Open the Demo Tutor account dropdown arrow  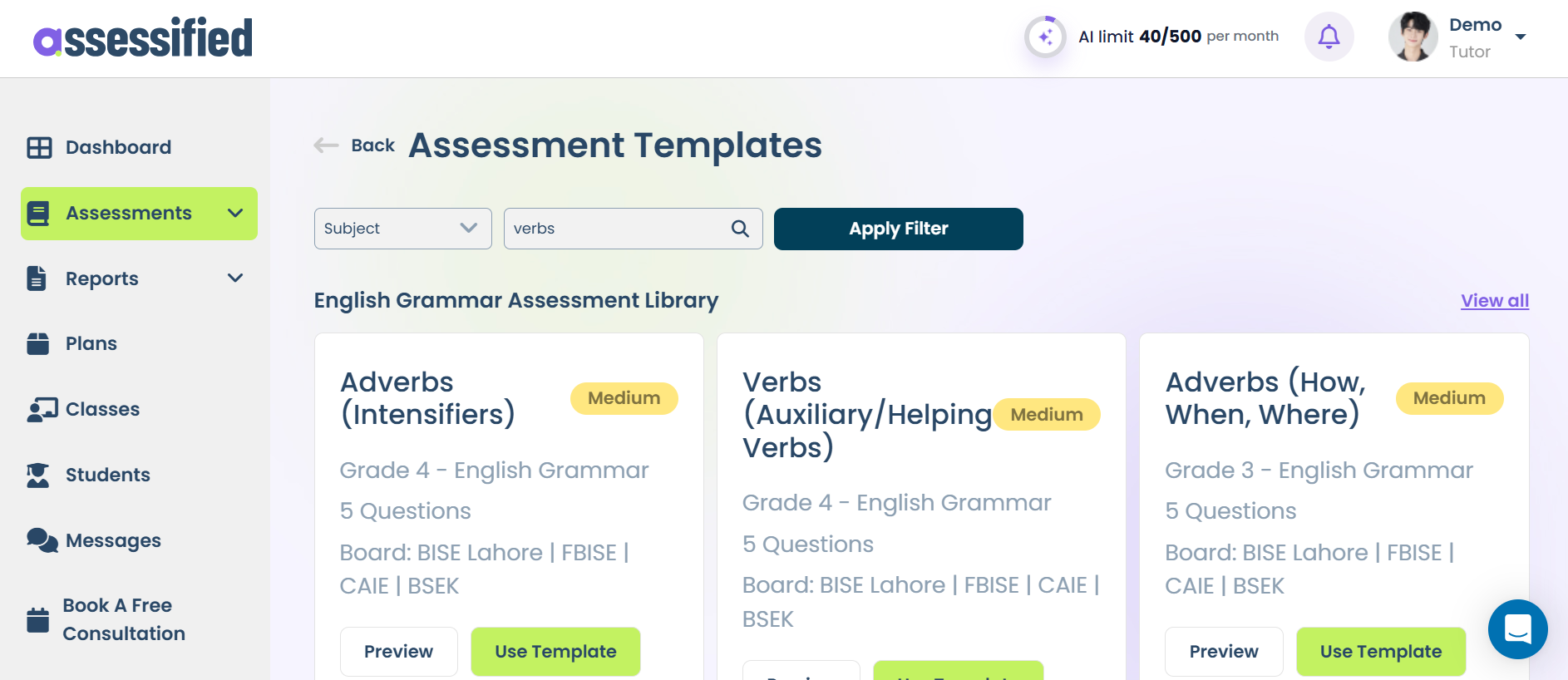(1521, 37)
